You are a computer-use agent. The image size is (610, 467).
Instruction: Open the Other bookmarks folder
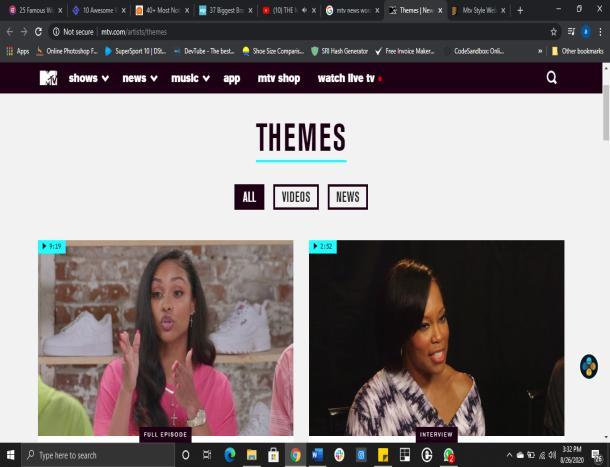tap(577, 51)
